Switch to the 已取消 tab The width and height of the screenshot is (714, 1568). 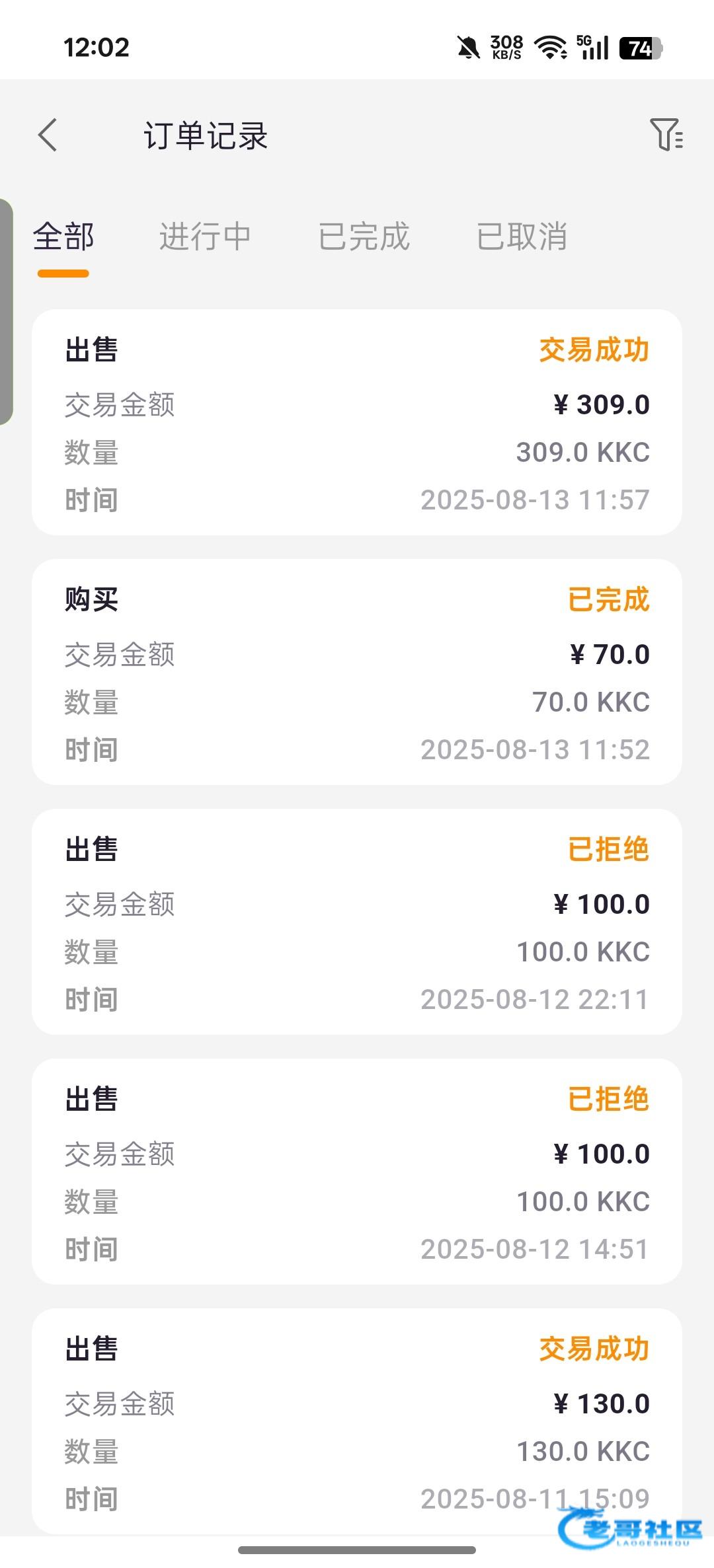click(x=522, y=237)
